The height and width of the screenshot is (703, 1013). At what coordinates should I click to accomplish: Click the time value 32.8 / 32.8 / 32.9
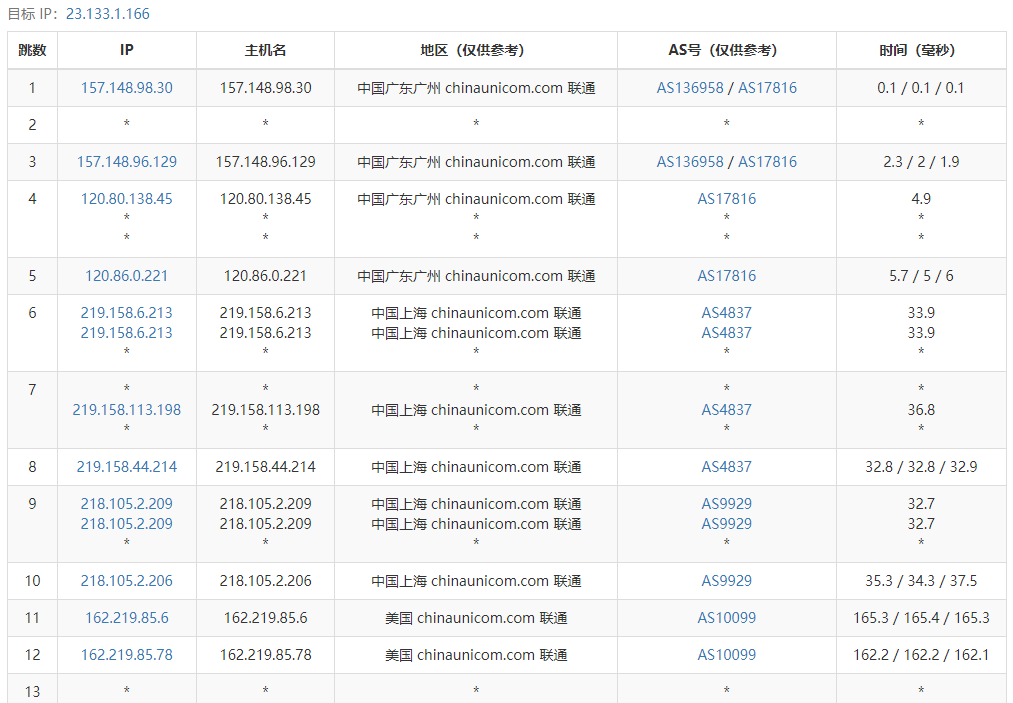(921, 467)
